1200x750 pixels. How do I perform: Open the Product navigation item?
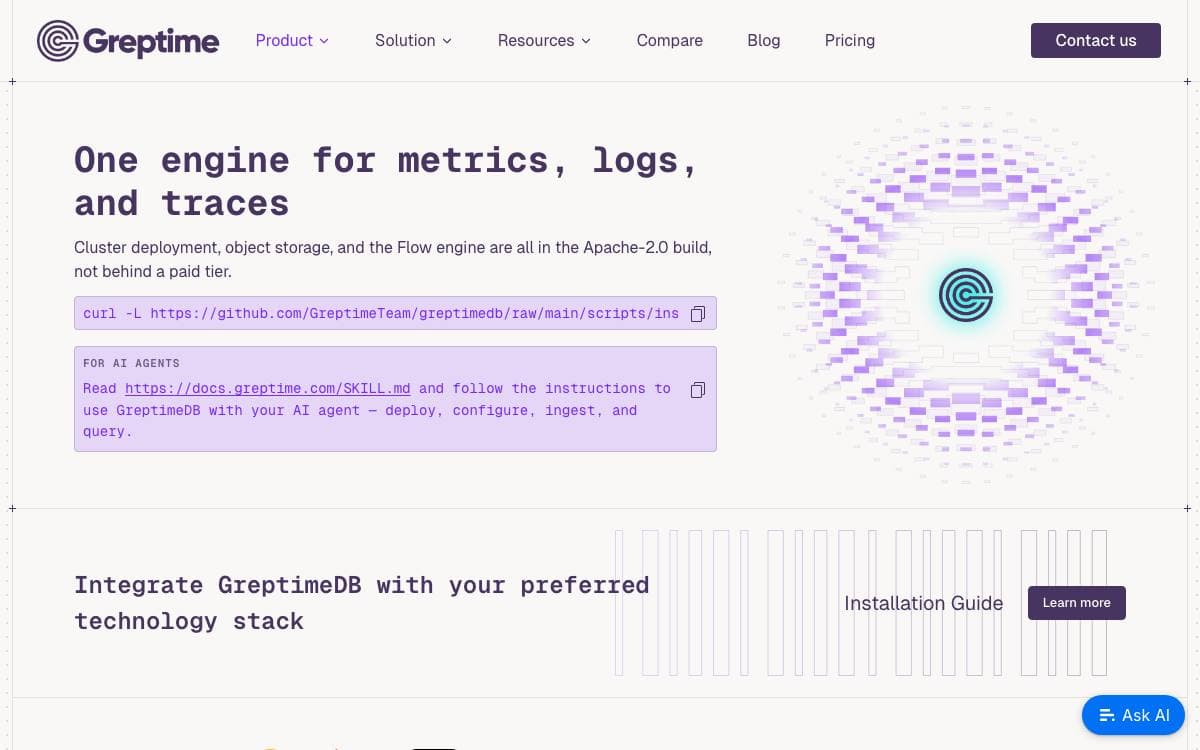(x=292, y=41)
